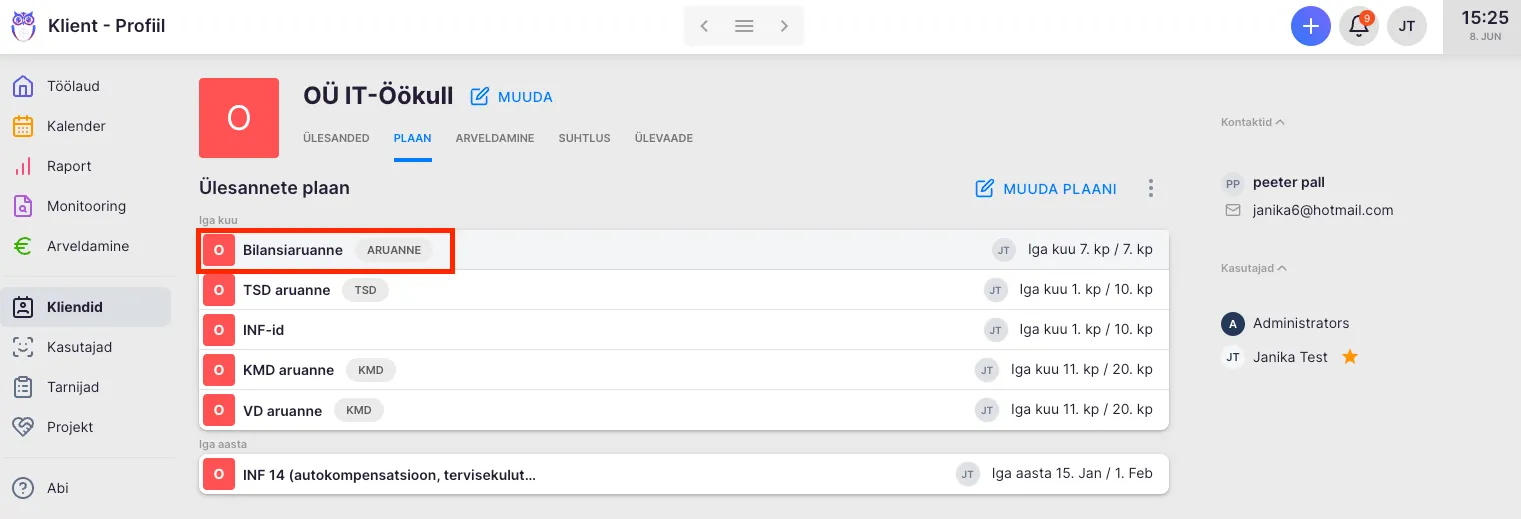Open the Kalender calendar icon
The height and width of the screenshot is (519, 1521).
coord(23,126)
